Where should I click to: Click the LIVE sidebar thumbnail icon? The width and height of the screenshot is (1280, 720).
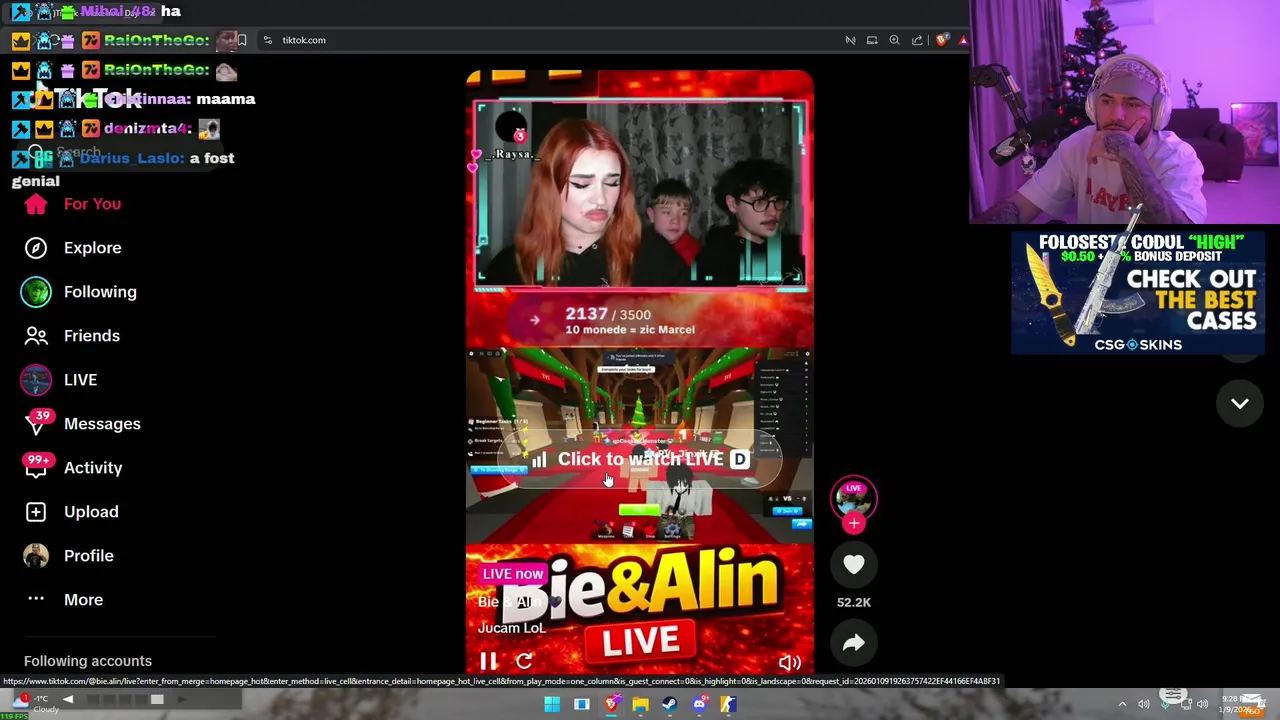(36, 380)
